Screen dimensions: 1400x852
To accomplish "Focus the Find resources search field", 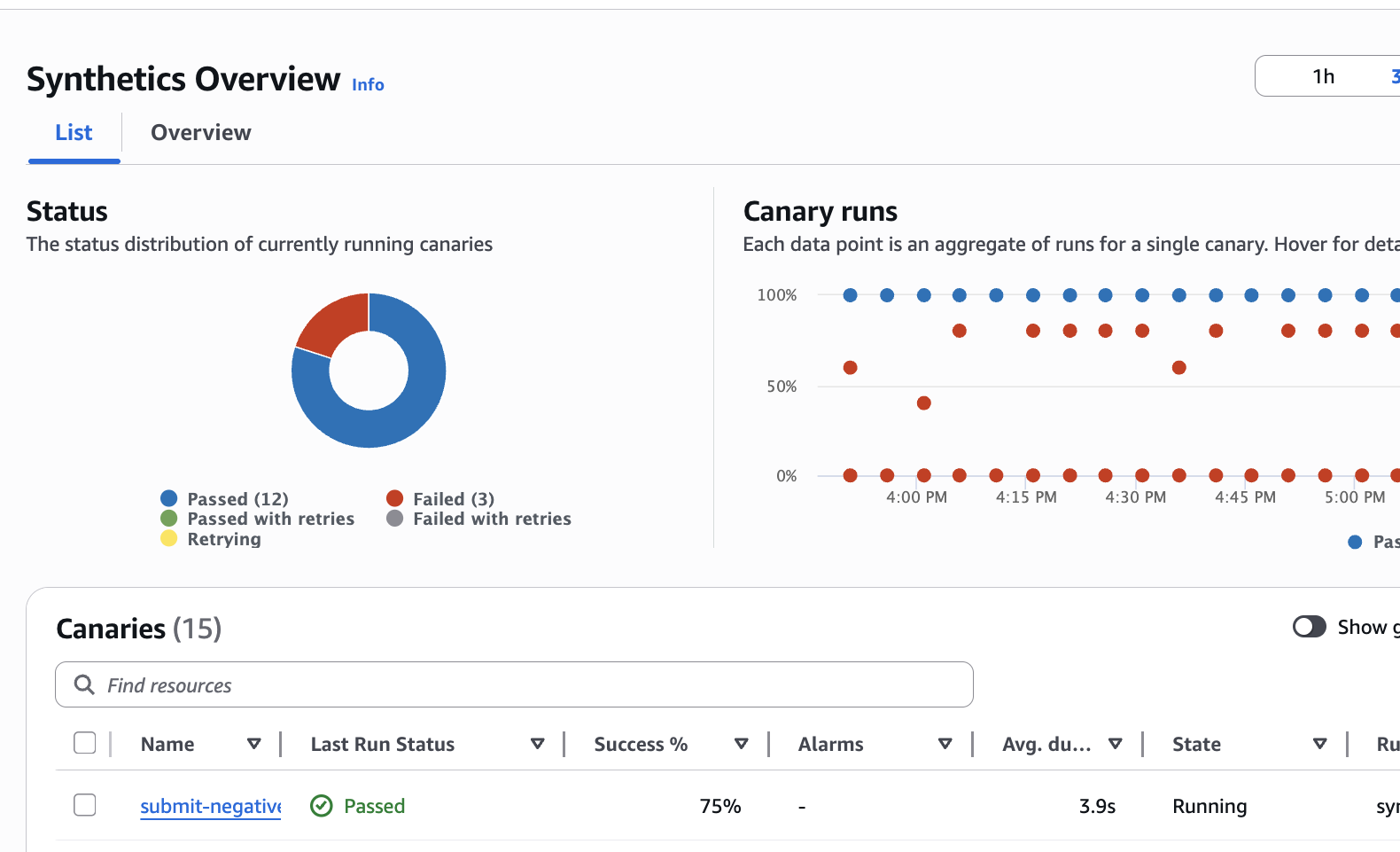I will [x=532, y=684].
